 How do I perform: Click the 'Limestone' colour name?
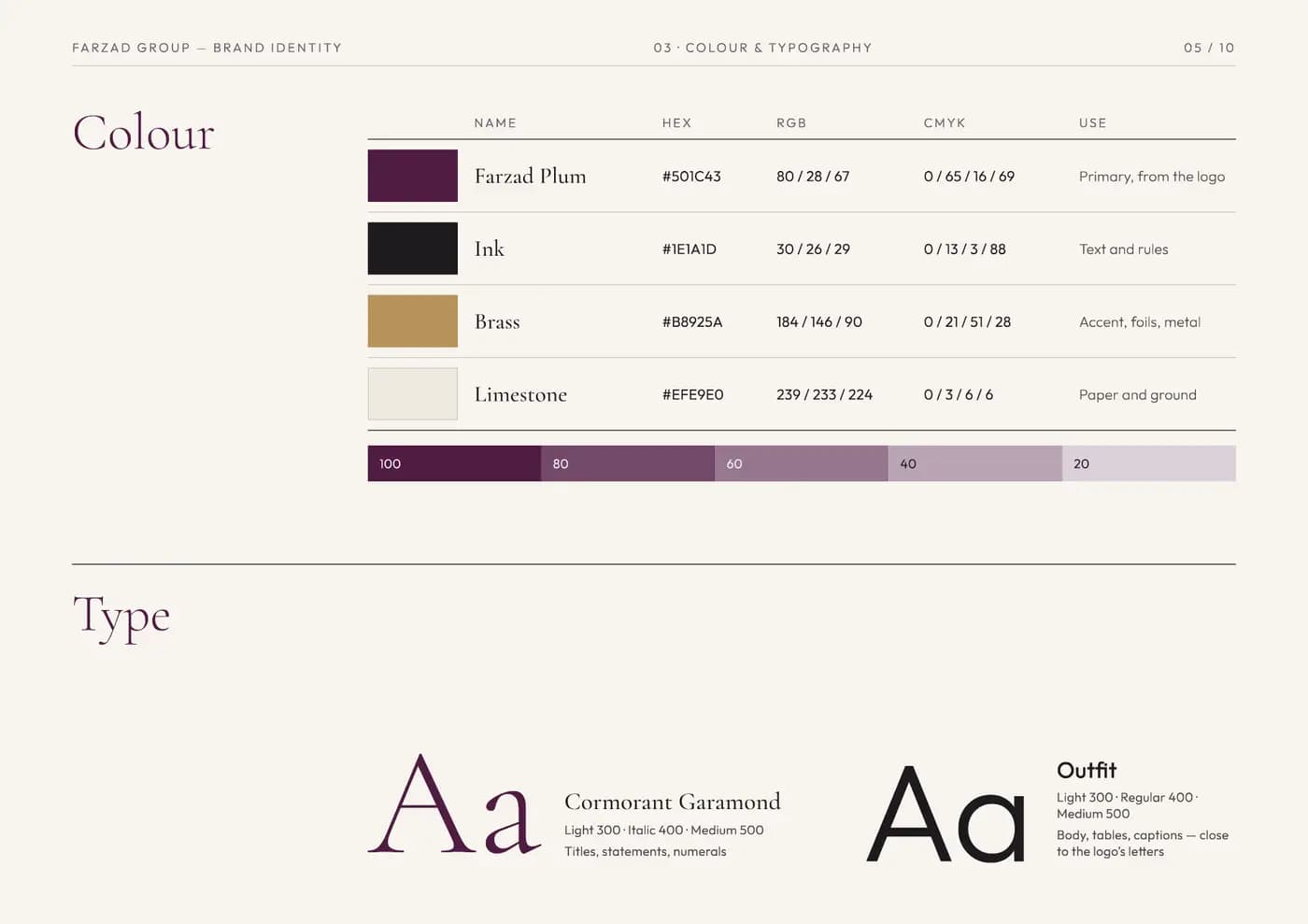click(520, 394)
